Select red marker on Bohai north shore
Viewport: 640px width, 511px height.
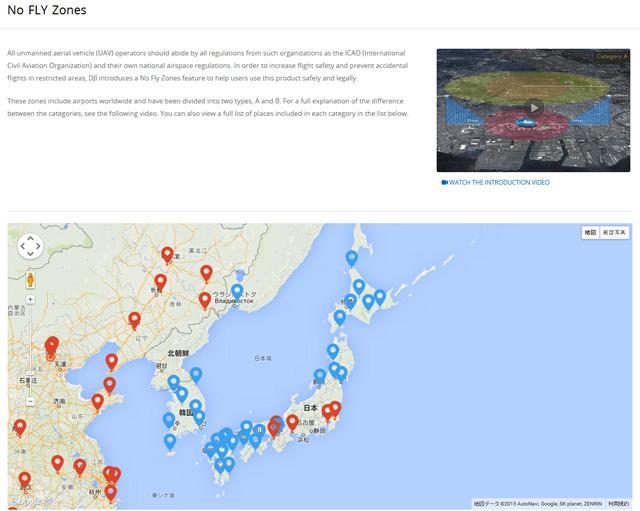click(x=111, y=362)
